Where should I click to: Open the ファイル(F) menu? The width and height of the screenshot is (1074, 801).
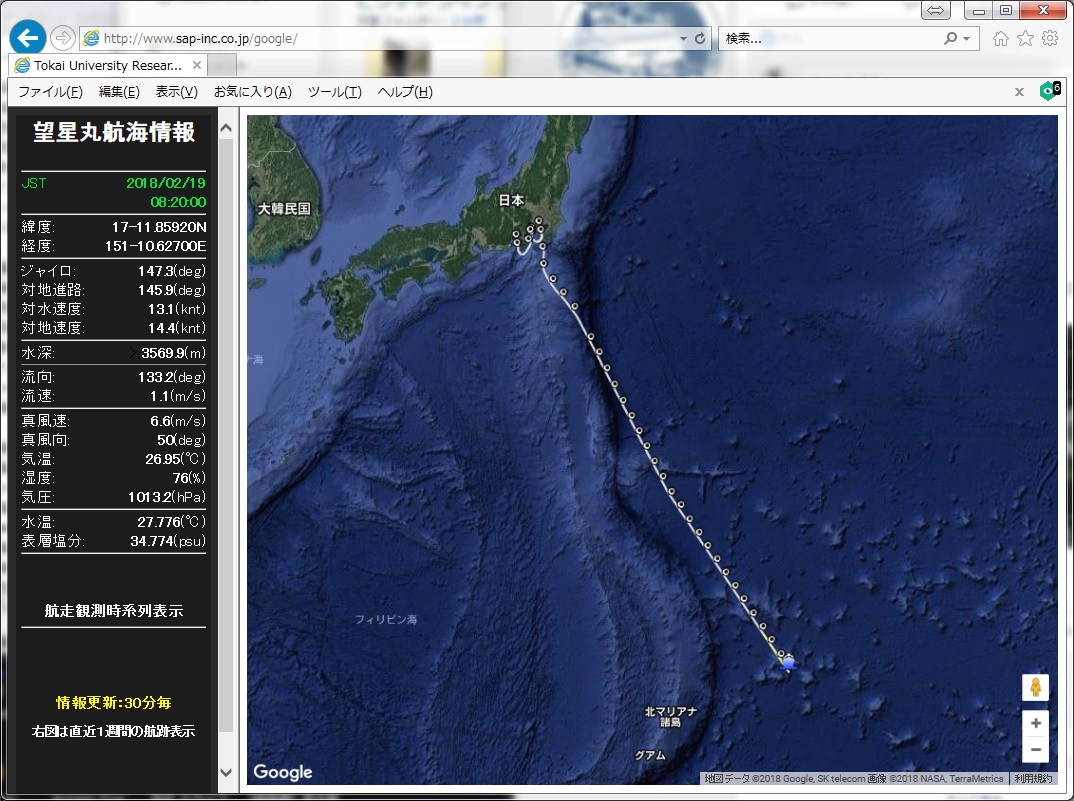tap(50, 92)
